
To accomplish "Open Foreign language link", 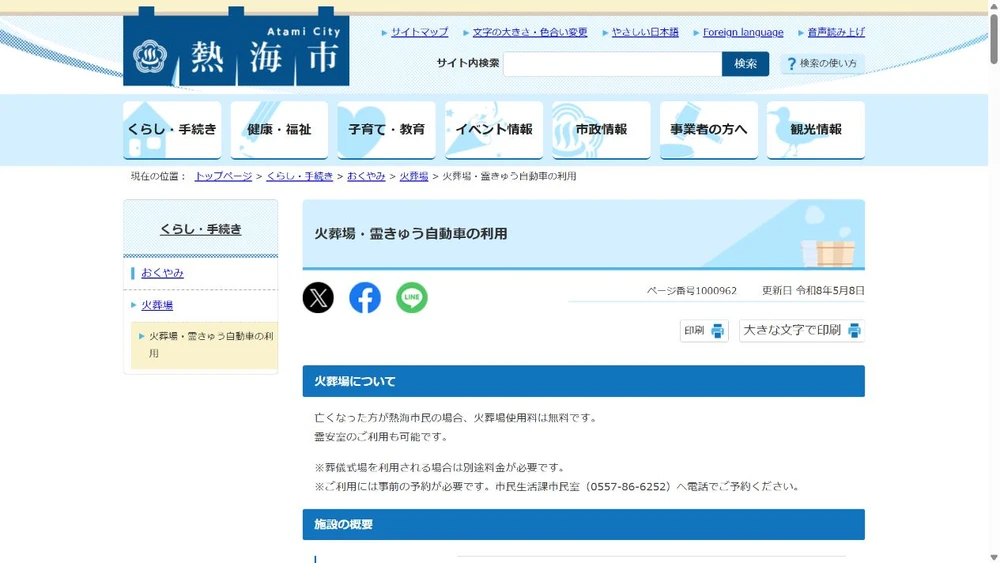I will click(742, 32).
